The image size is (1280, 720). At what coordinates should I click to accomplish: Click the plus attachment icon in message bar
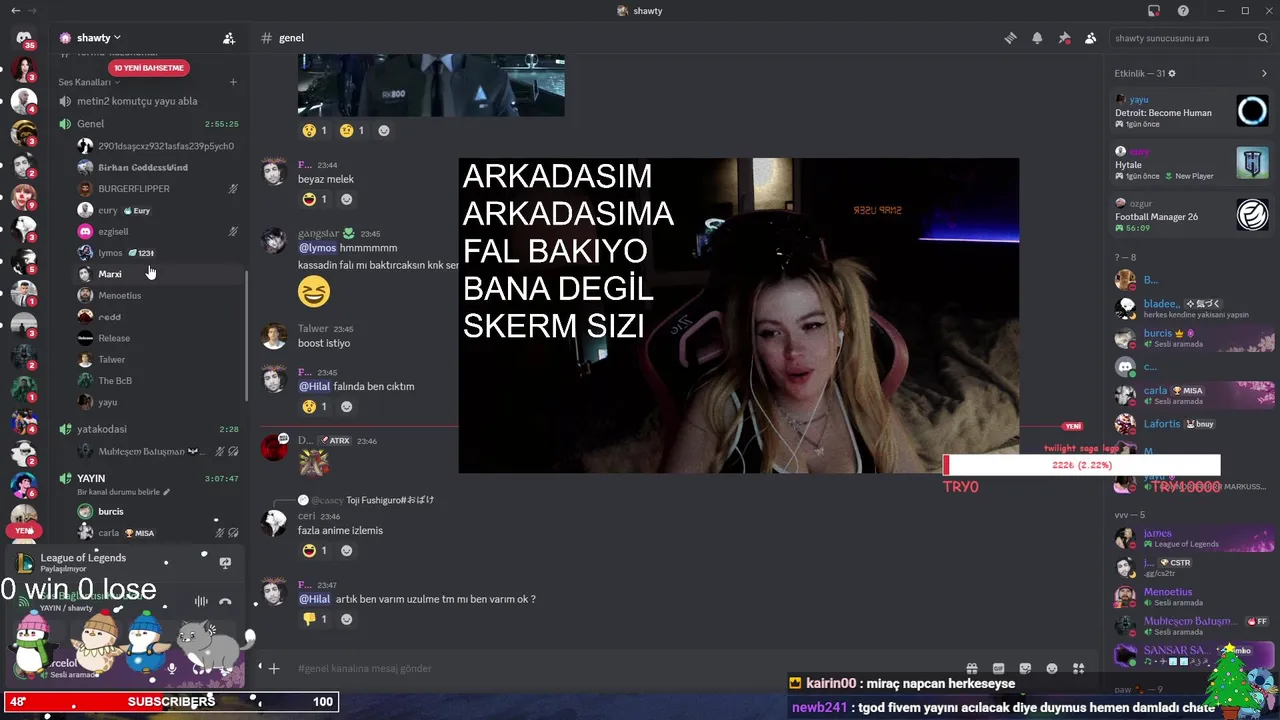274,668
